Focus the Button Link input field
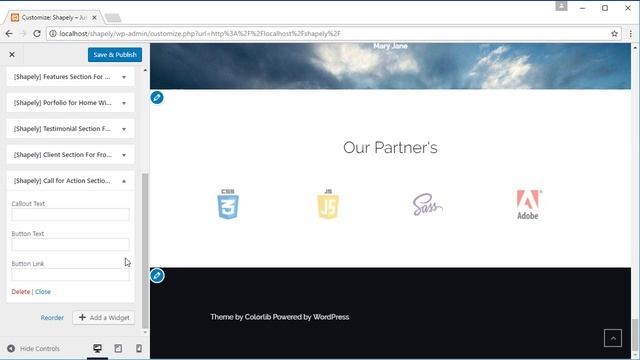 pos(70,275)
